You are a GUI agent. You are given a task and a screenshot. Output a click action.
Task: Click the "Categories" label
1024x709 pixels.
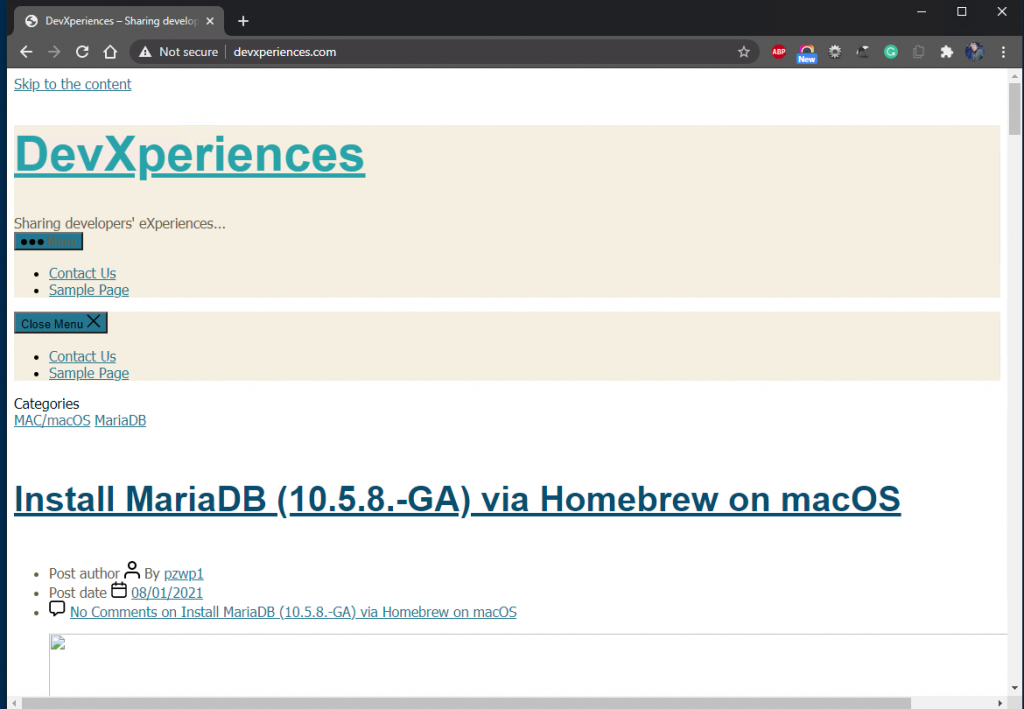click(46, 403)
